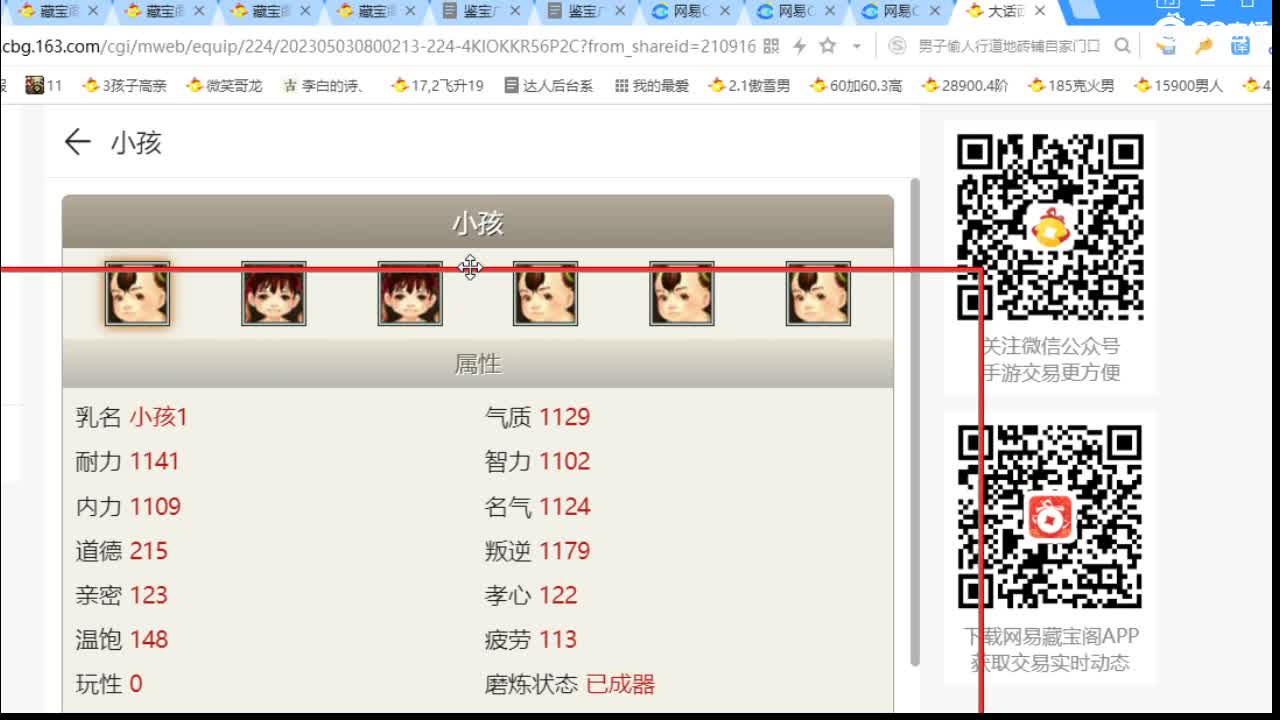Click the 下载网易藏宝阁APP caption text

coord(1050,636)
